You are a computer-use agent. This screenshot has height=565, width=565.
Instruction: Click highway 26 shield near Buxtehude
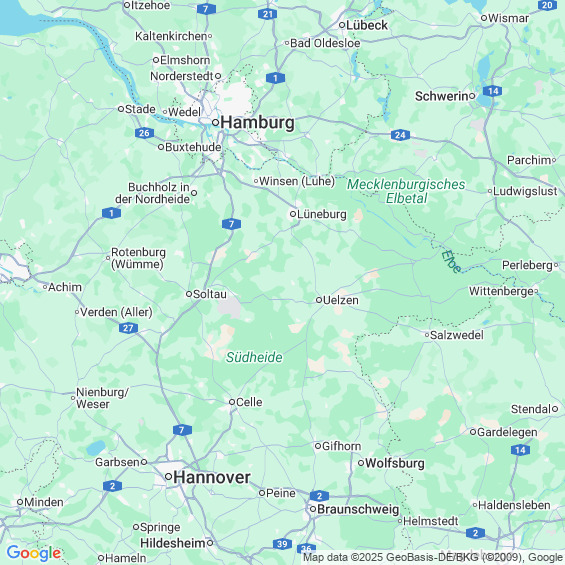click(x=144, y=133)
